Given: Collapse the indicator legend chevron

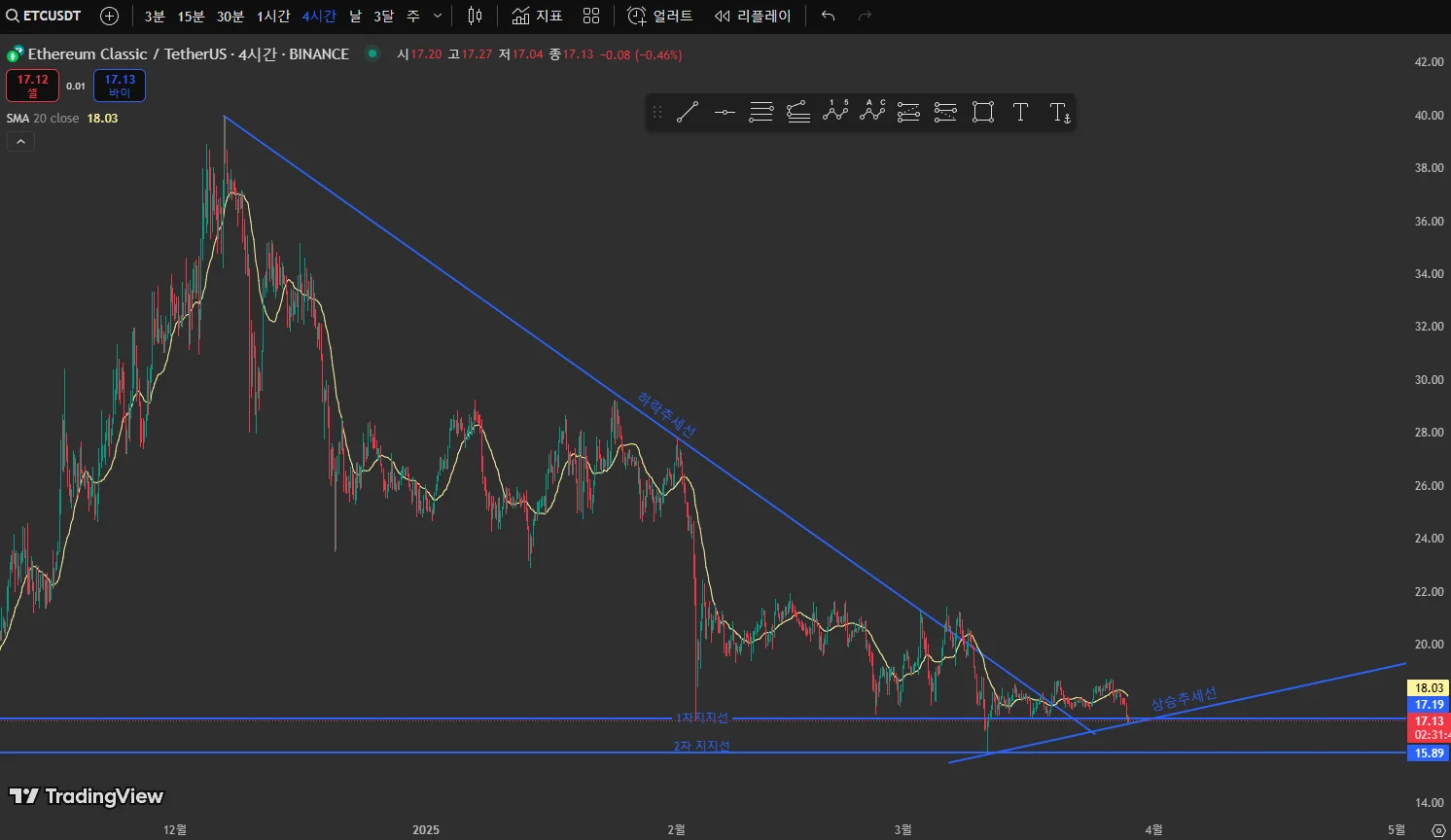Looking at the screenshot, I should tap(20, 141).
